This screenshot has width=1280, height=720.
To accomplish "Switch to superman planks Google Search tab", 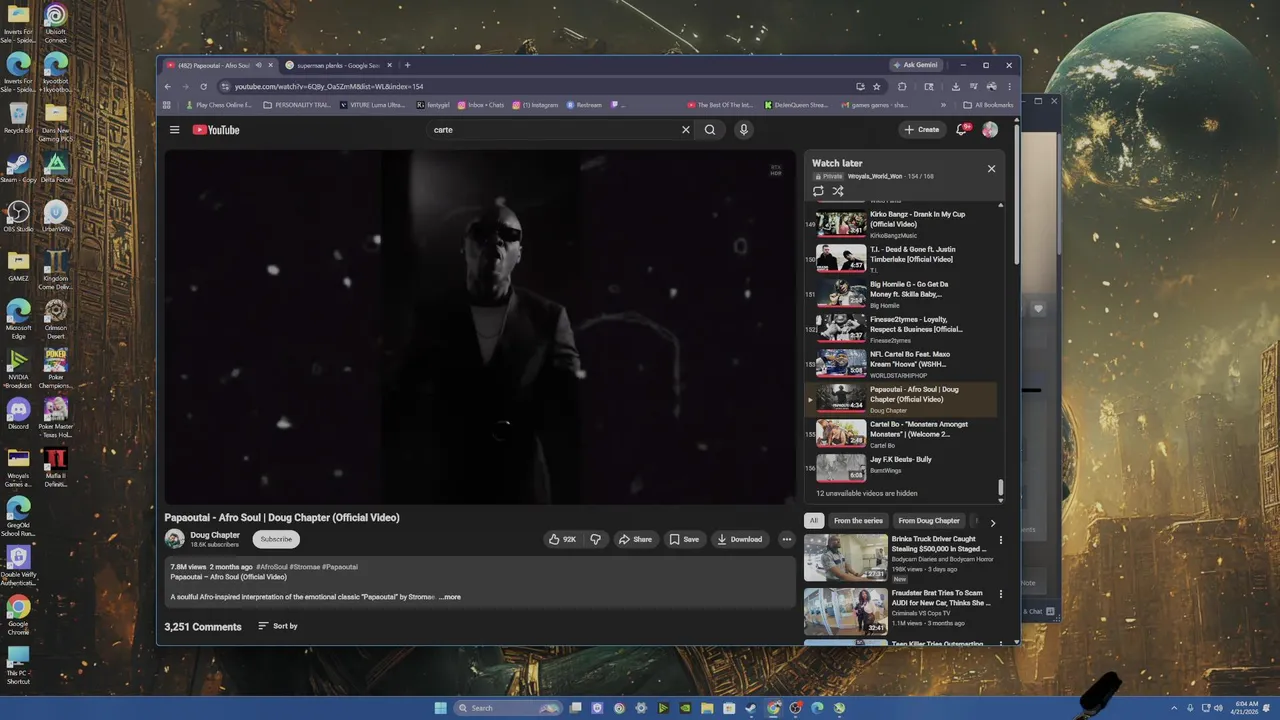I will tap(338, 65).
